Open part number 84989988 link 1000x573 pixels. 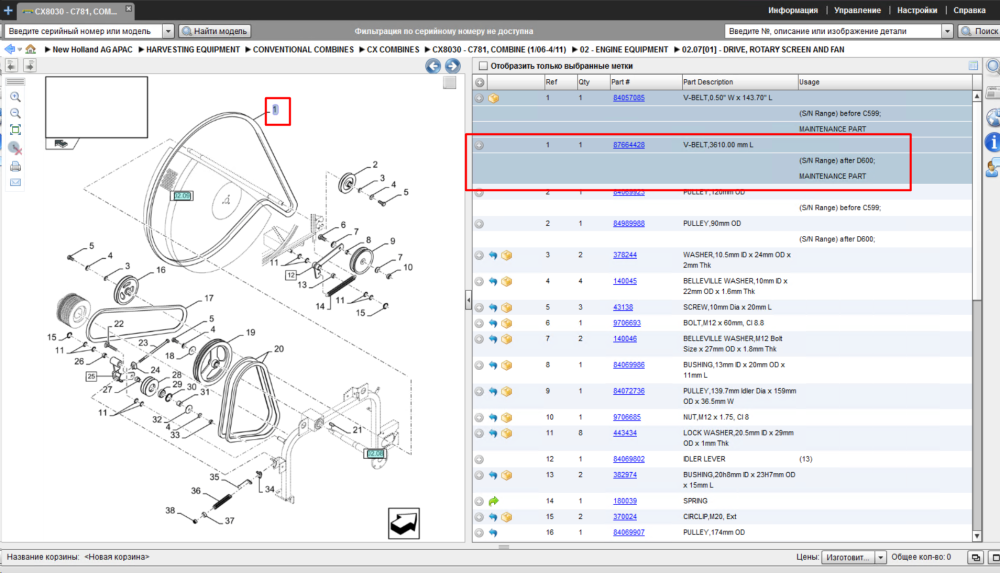pos(628,224)
